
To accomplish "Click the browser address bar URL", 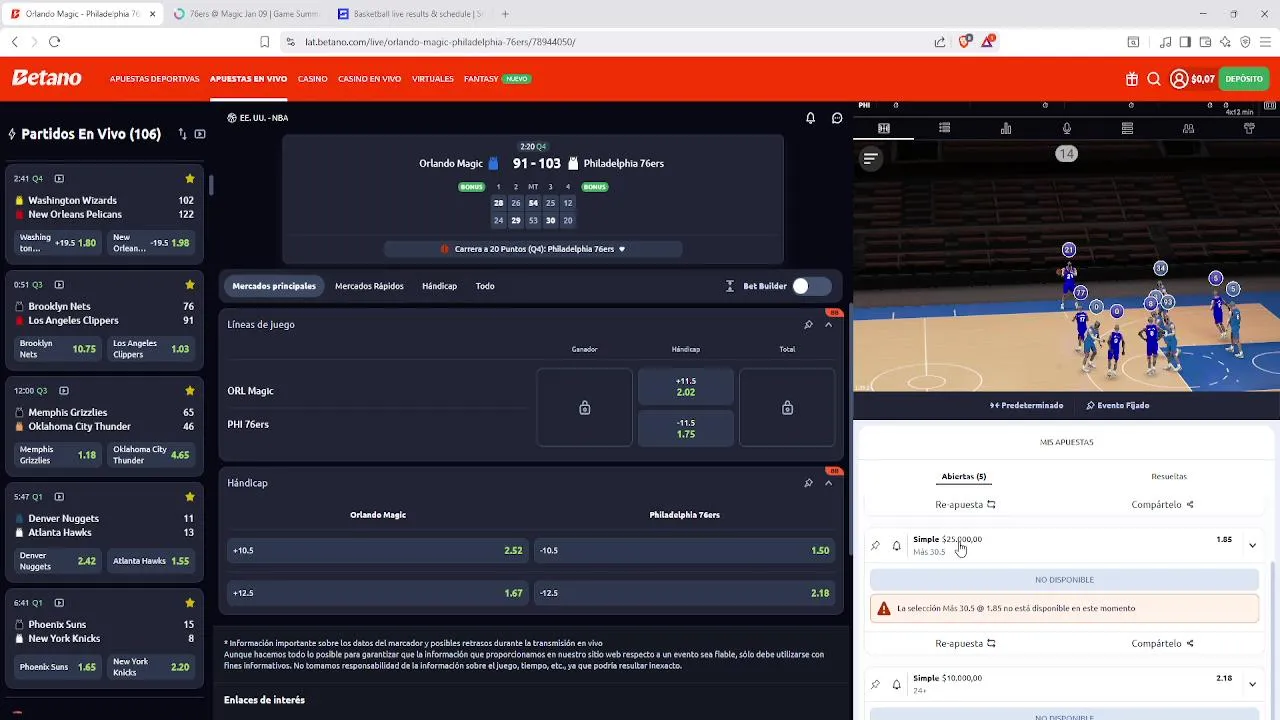I will 440,42.
